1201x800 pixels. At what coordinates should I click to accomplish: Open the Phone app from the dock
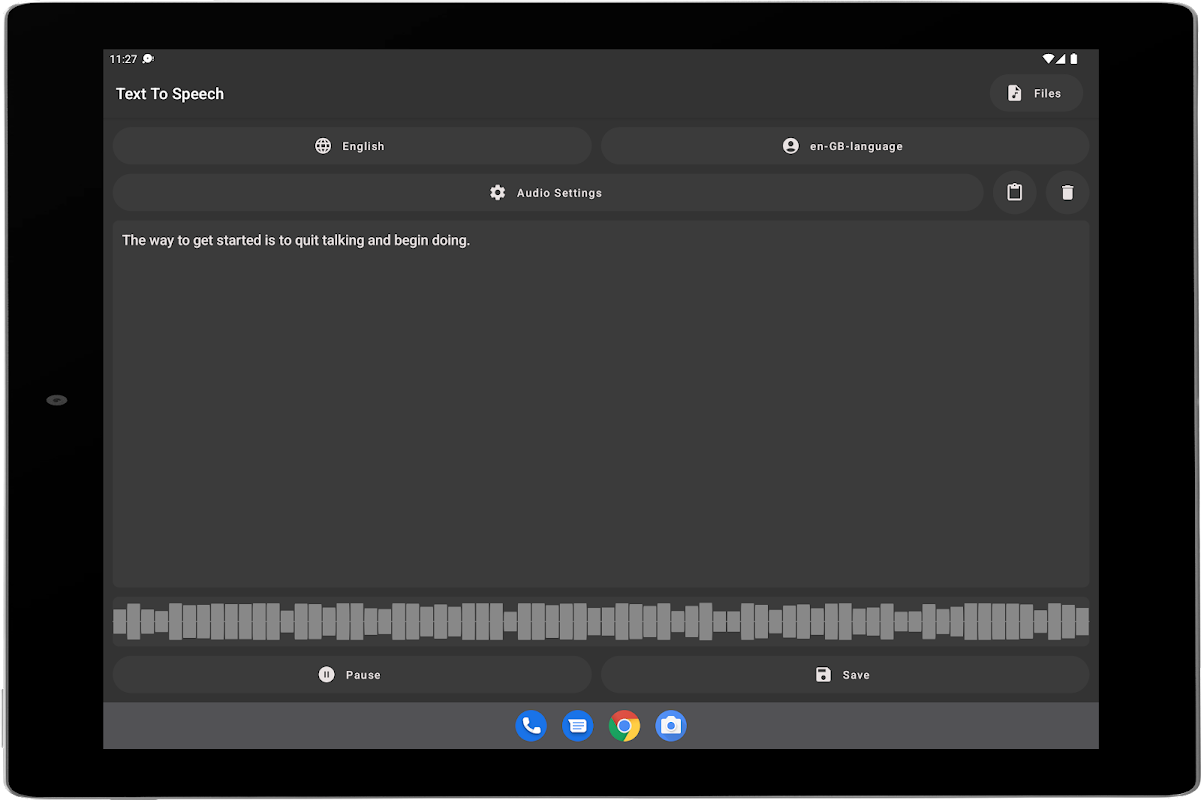[x=531, y=726]
